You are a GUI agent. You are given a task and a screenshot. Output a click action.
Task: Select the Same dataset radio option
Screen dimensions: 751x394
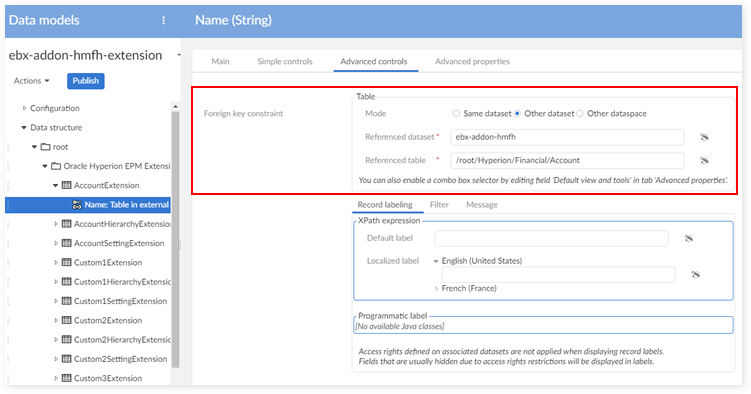click(456, 113)
